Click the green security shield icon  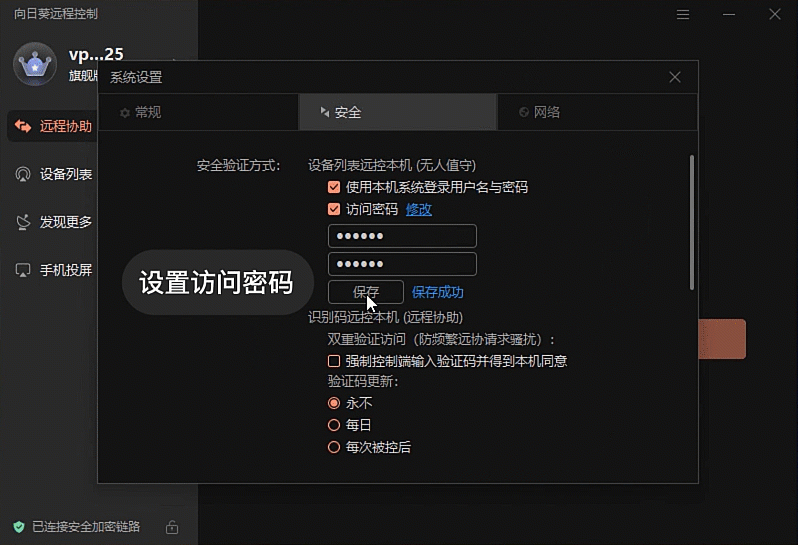tap(18, 526)
